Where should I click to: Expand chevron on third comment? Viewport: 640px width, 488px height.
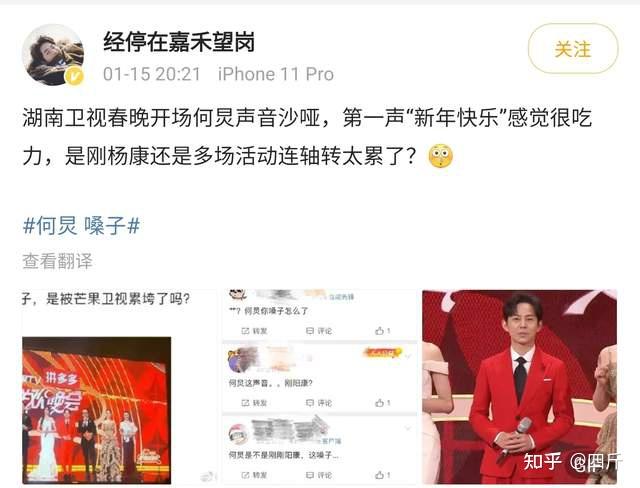pyautogui.click(x=408, y=429)
